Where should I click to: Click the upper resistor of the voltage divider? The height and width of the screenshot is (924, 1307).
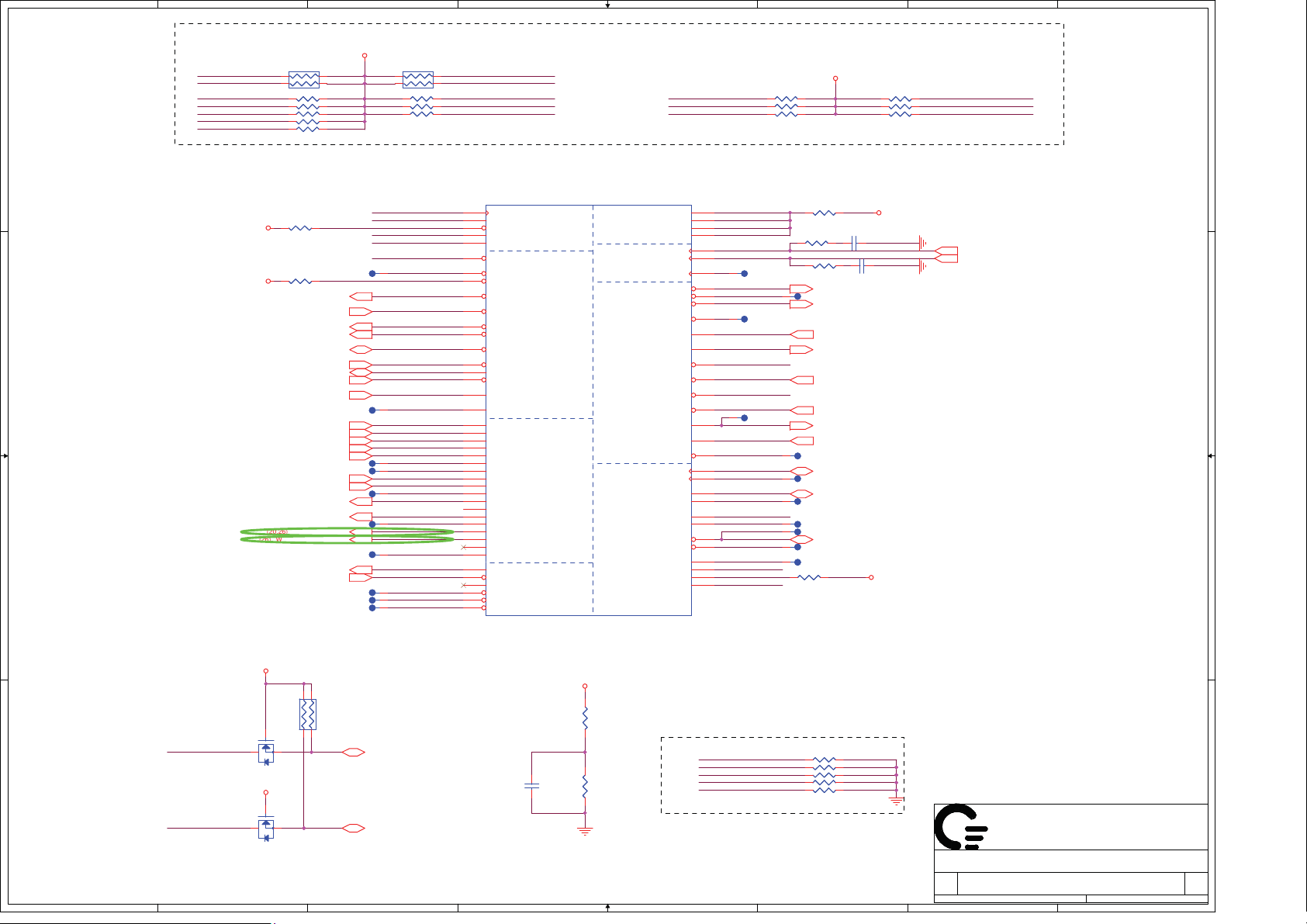[x=585, y=718]
